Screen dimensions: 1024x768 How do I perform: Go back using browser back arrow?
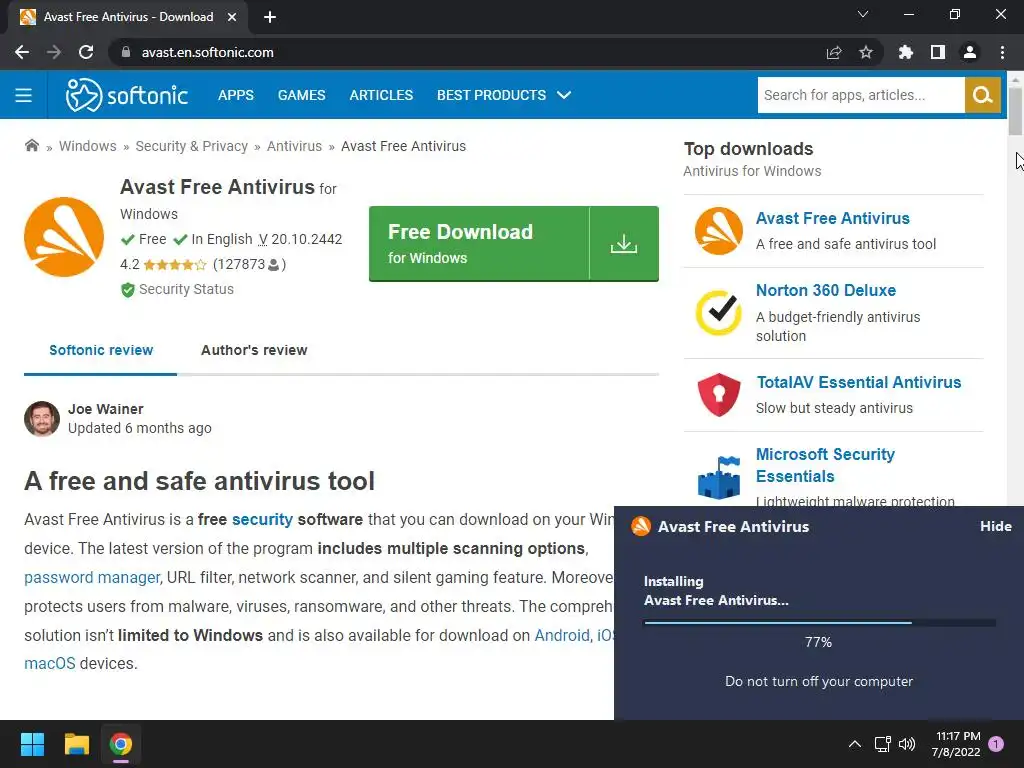(22, 52)
